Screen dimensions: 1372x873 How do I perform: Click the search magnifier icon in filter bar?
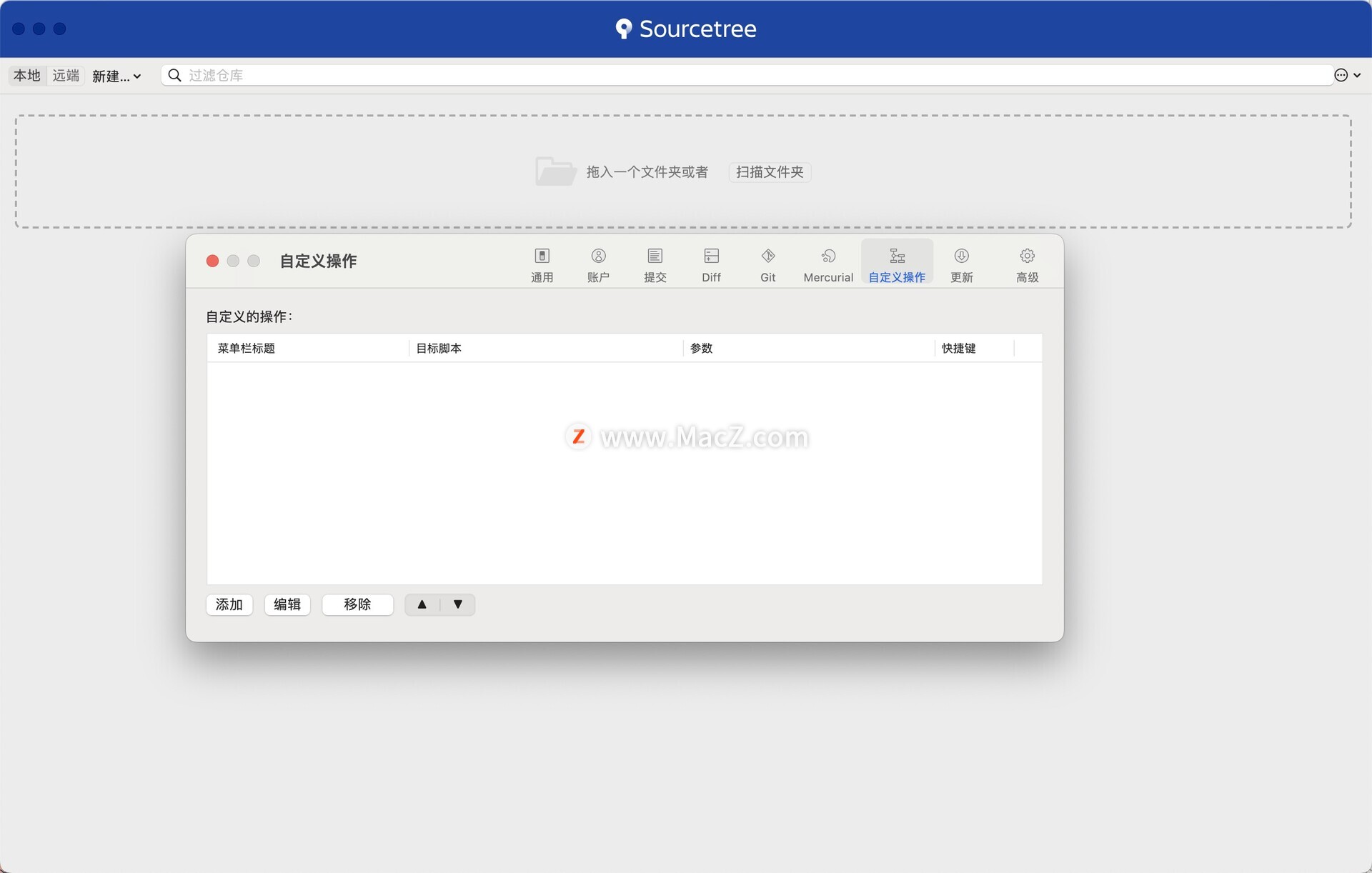174,75
